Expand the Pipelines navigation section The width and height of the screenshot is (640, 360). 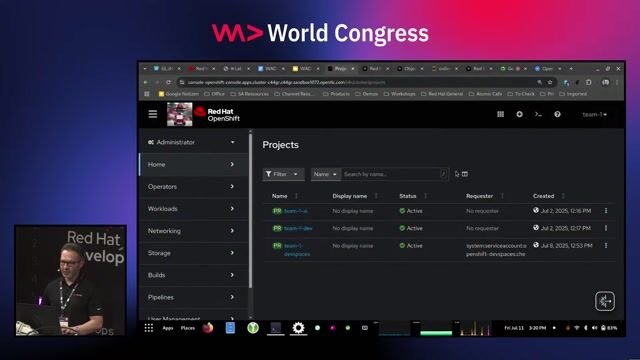click(193, 297)
